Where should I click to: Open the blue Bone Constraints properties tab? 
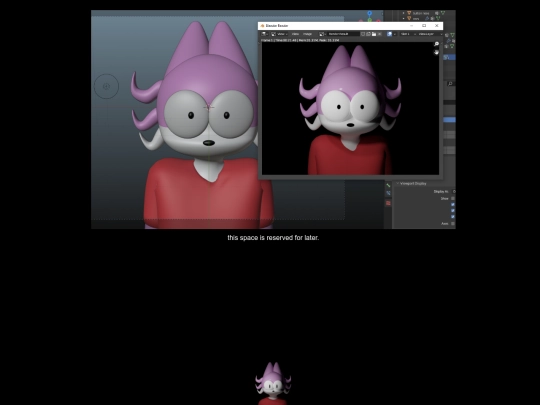388,194
